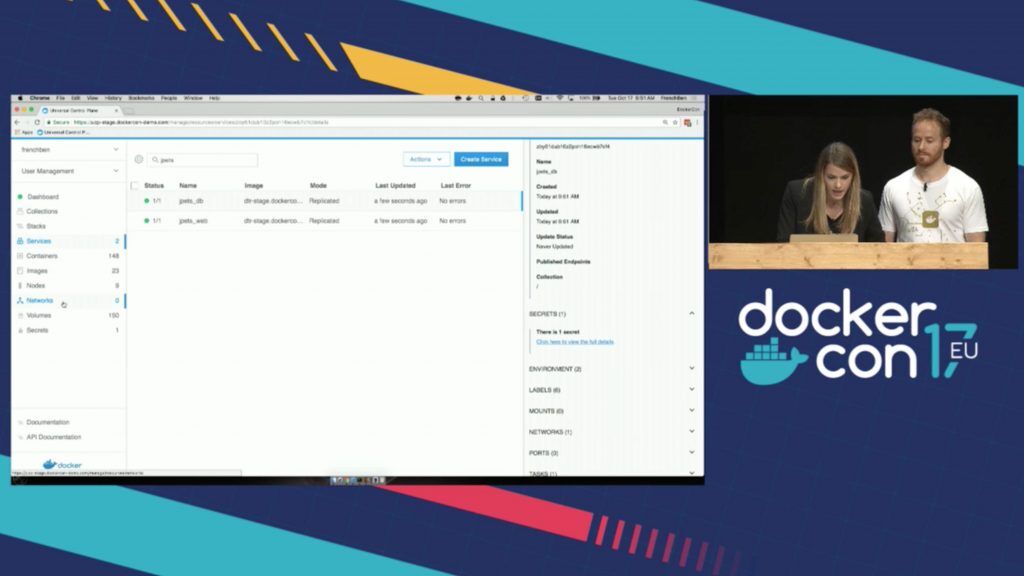Click the round icon beside the search box
The image size is (1024, 576).
click(x=138, y=159)
